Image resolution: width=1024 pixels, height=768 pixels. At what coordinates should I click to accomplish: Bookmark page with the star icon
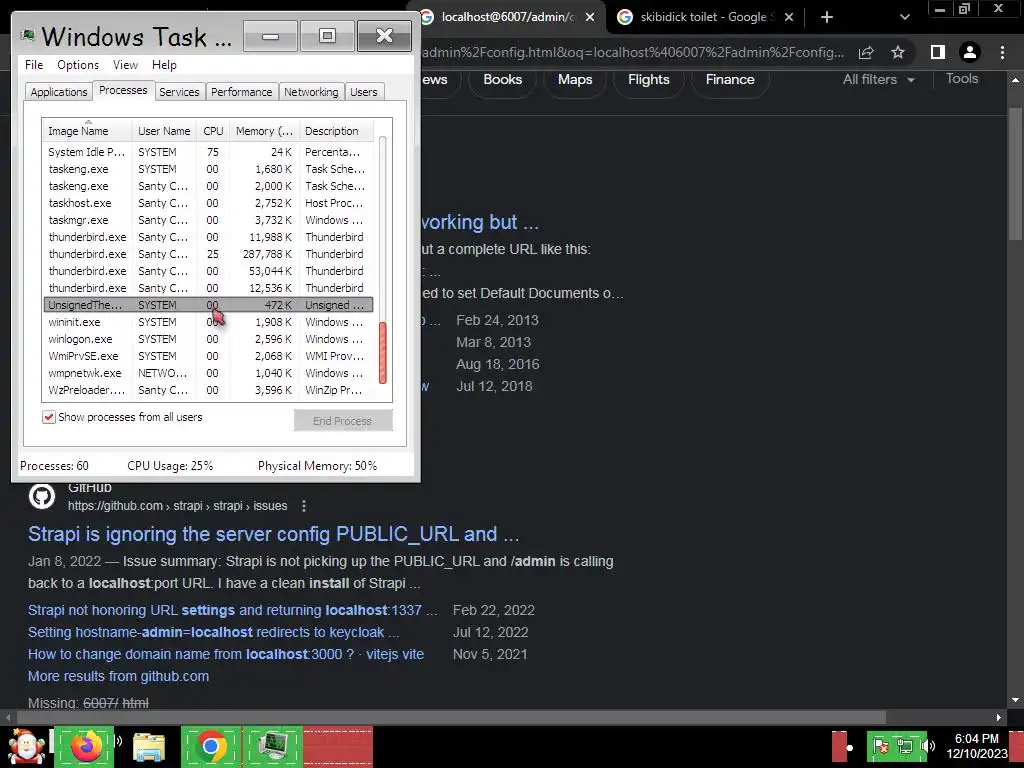click(898, 53)
